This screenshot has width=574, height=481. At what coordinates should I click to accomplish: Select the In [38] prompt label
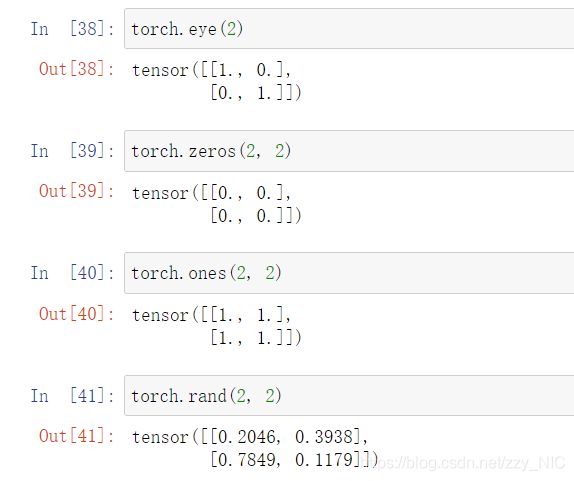pyautogui.click(x=72, y=29)
